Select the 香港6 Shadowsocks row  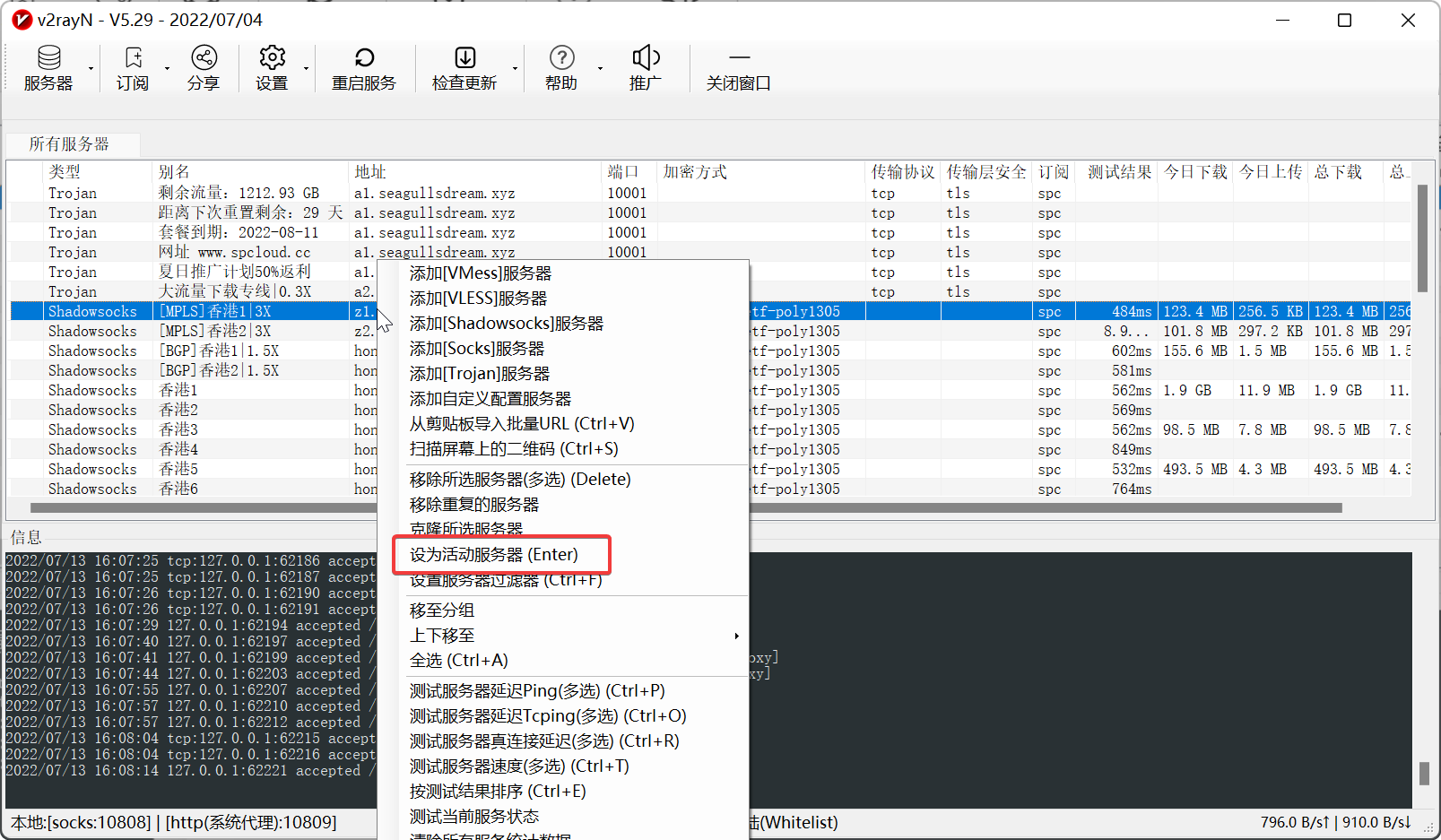coord(710,489)
